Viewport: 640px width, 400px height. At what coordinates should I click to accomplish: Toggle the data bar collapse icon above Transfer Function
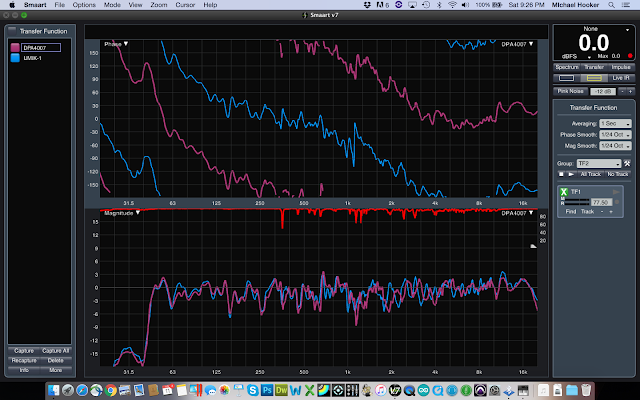12,30
